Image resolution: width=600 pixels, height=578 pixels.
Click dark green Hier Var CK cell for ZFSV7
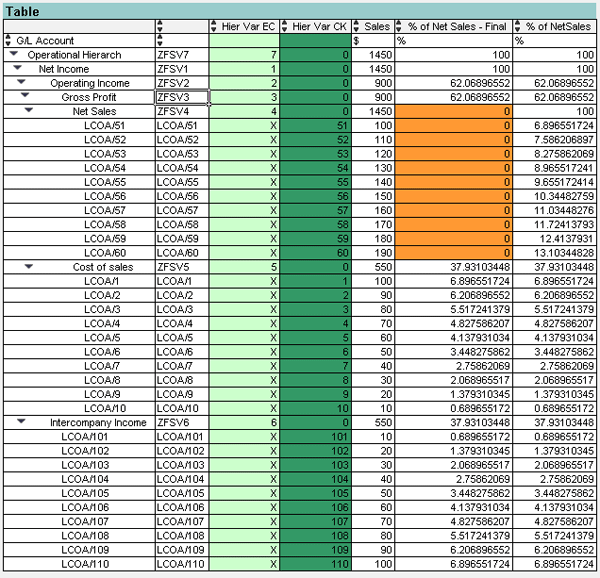click(314, 54)
